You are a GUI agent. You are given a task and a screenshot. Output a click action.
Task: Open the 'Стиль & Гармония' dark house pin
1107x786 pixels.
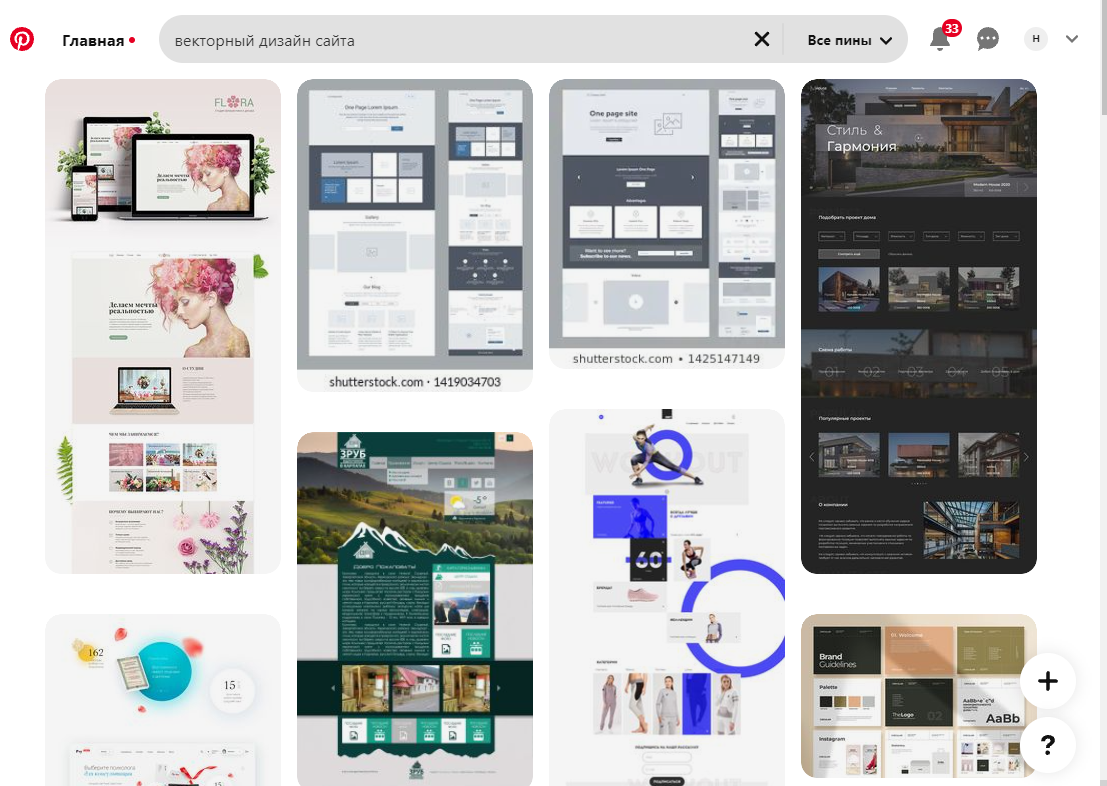pyautogui.click(x=918, y=326)
